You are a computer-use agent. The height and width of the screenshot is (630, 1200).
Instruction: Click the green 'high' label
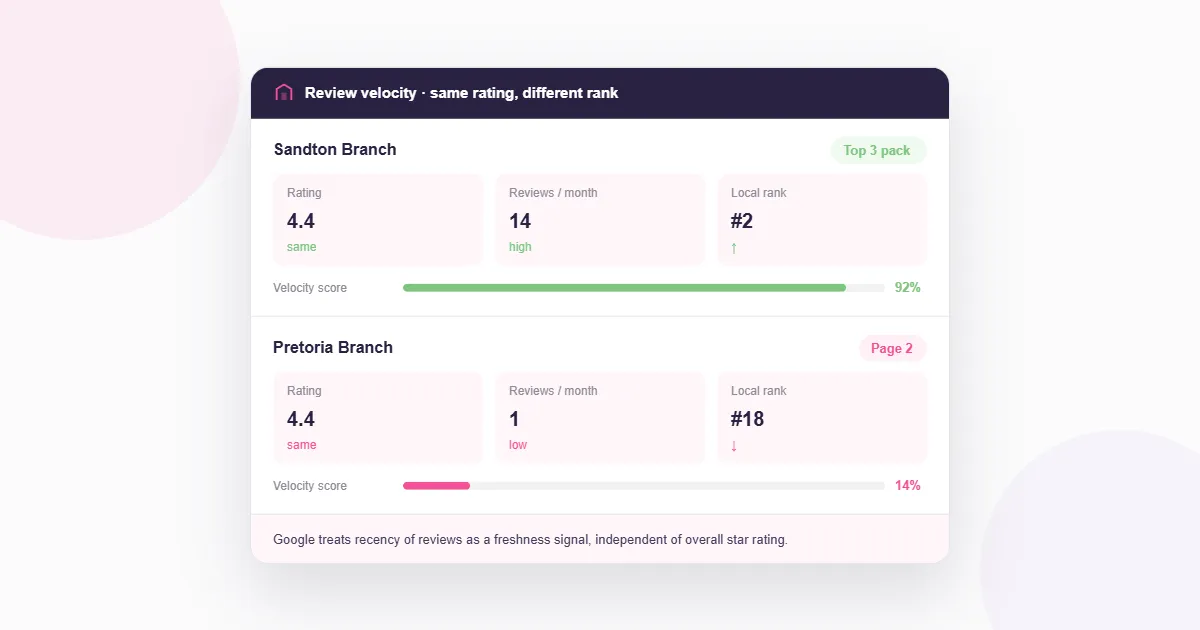pos(520,247)
